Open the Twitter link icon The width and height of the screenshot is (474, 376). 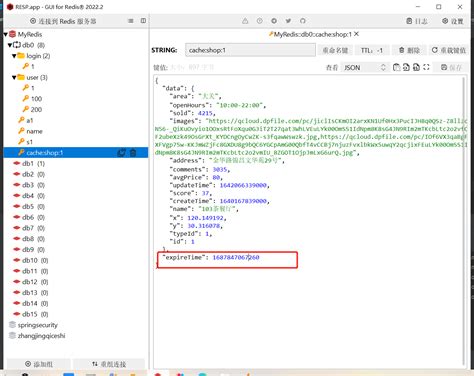click(x=288, y=21)
